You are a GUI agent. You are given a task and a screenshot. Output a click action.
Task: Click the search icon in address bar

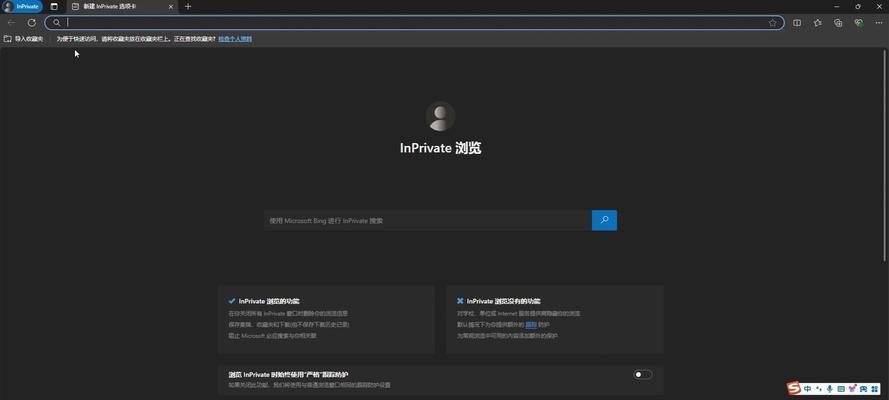pyautogui.click(x=57, y=23)
